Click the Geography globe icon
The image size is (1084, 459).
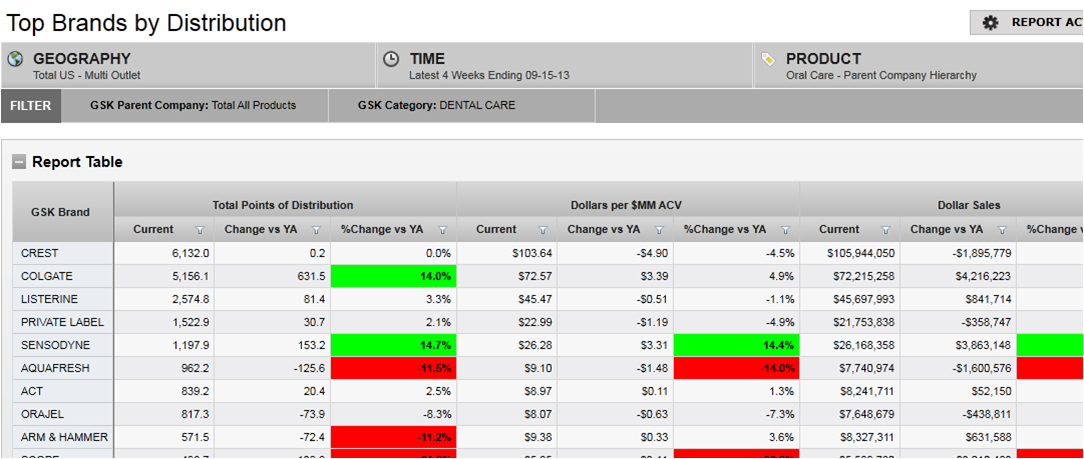16,60
